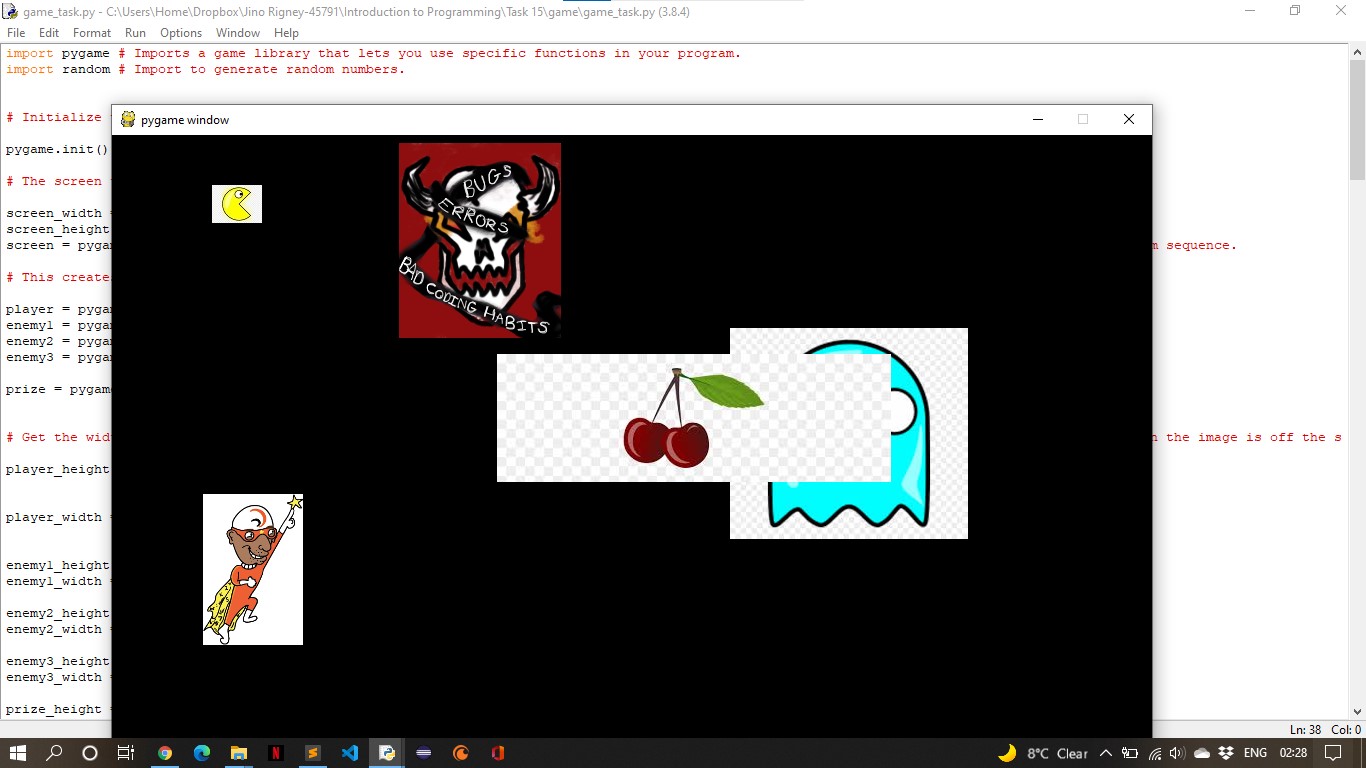Open the Run menu in IDLE
The height and width of the screenshot is (768, 1366).
point(135,33)
